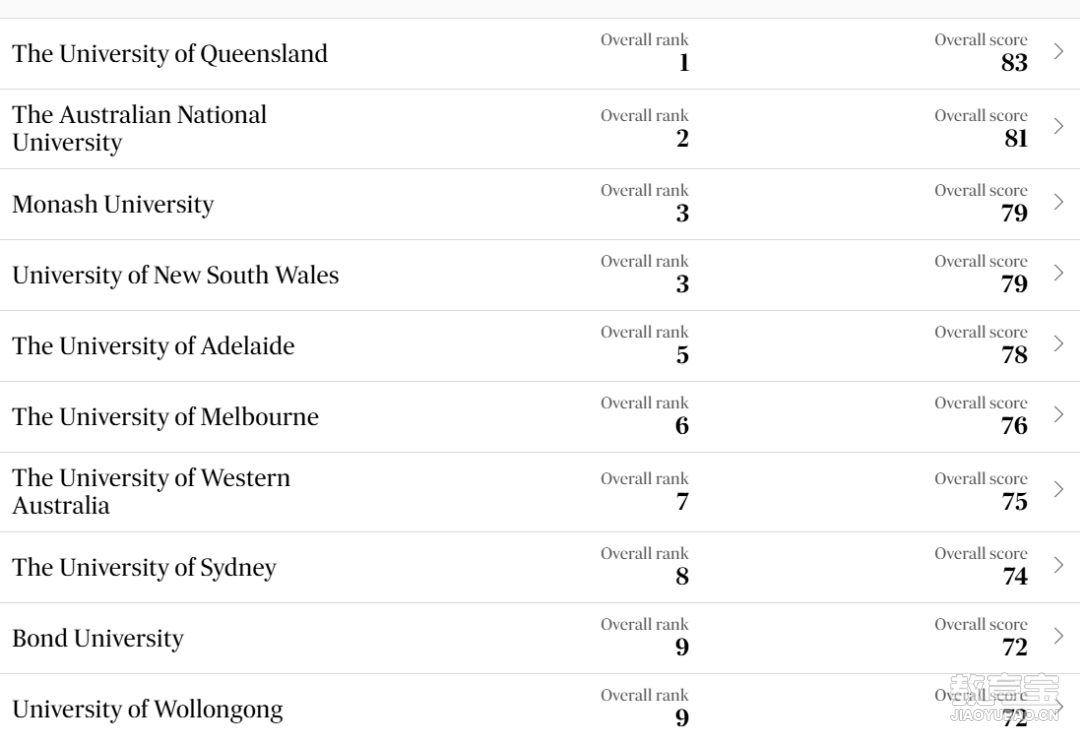Screen dimensions: 1080x744
Task: Expand the University of Queensland row chevron
Action: click(x=1059, y=51)
